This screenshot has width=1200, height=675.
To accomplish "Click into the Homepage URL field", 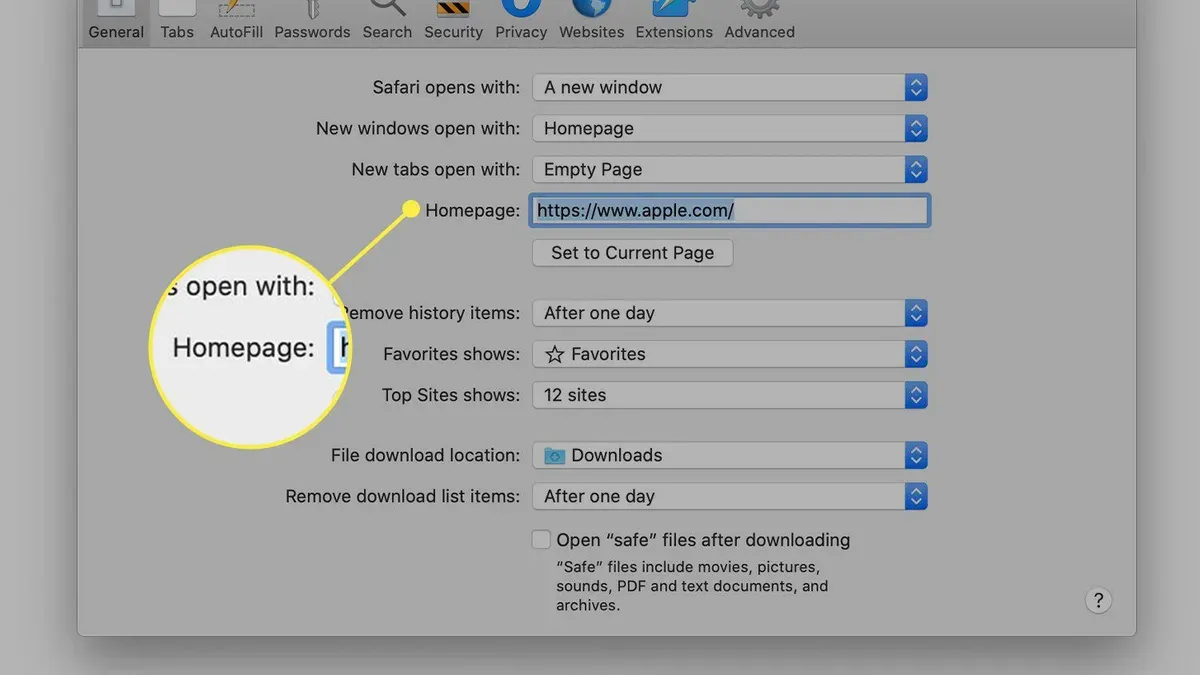I will coord(730,210).
